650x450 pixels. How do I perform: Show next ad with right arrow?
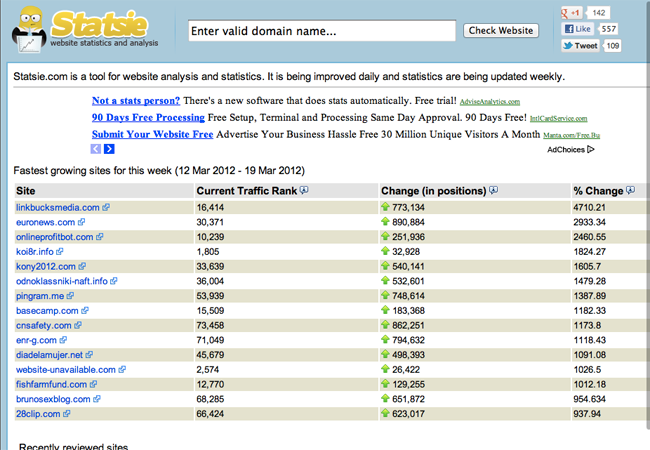click(109, 149)
